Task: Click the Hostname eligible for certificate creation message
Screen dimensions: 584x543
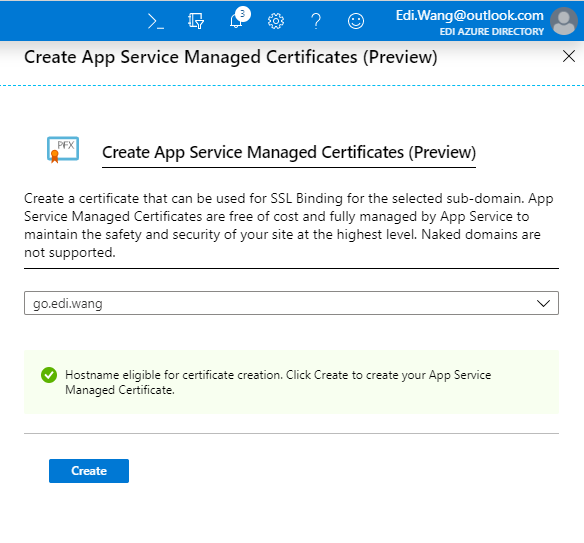Action: point(278,382)
